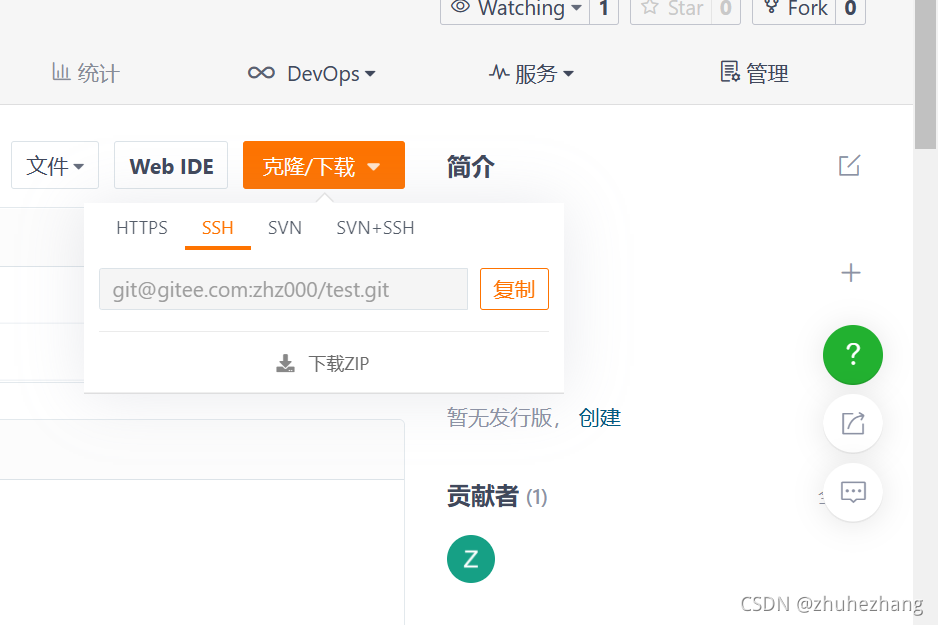Open the Watching dropdown
Image resolution: width=938 pixels, height=625 pixels.
[515, 9]
